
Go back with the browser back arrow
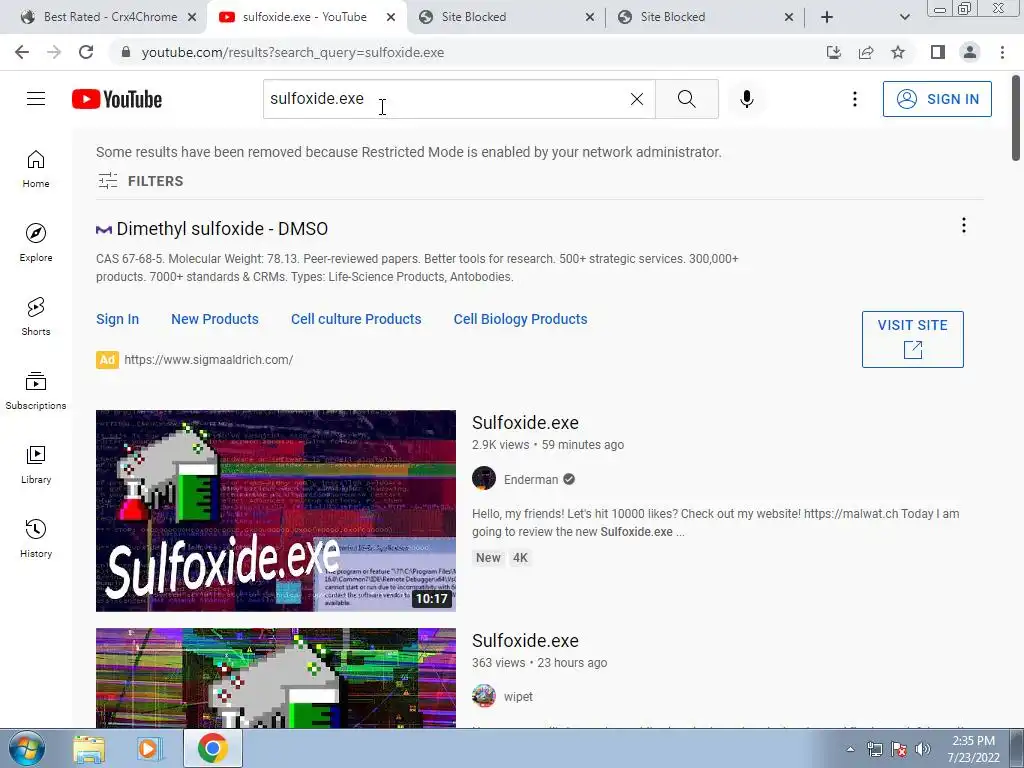22,52
